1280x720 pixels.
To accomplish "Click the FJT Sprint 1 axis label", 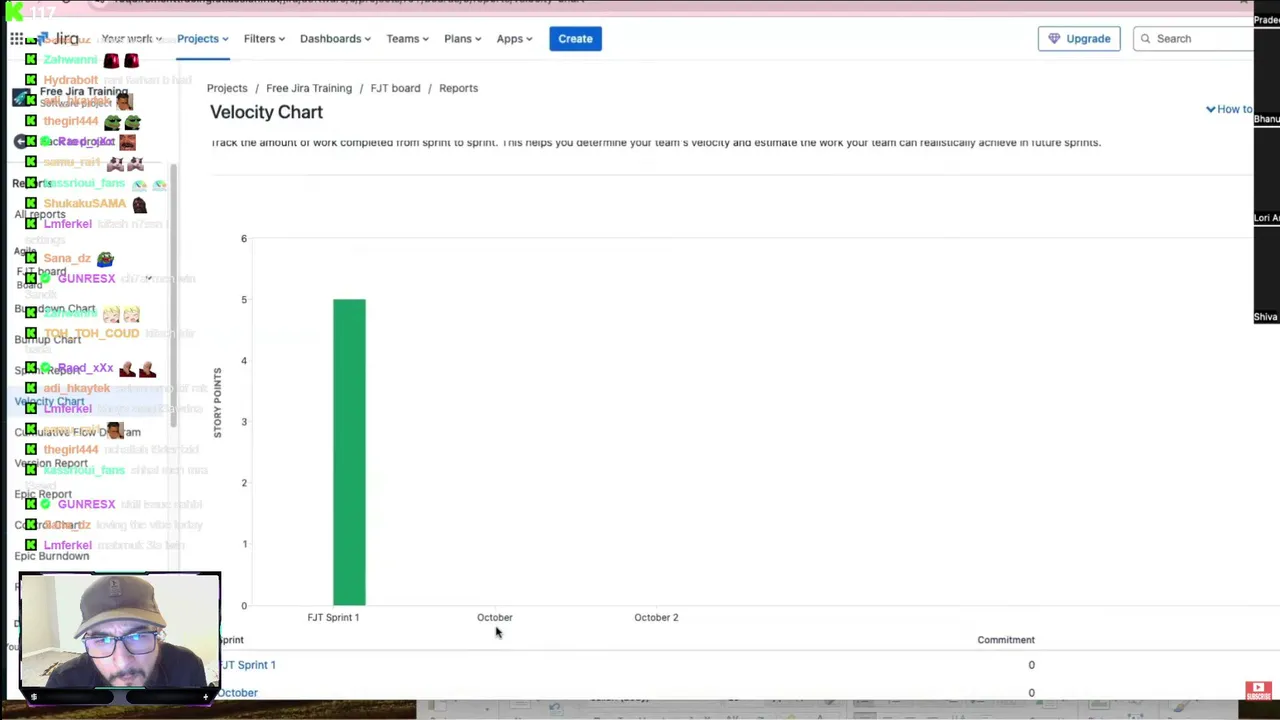I will (333, 618).
